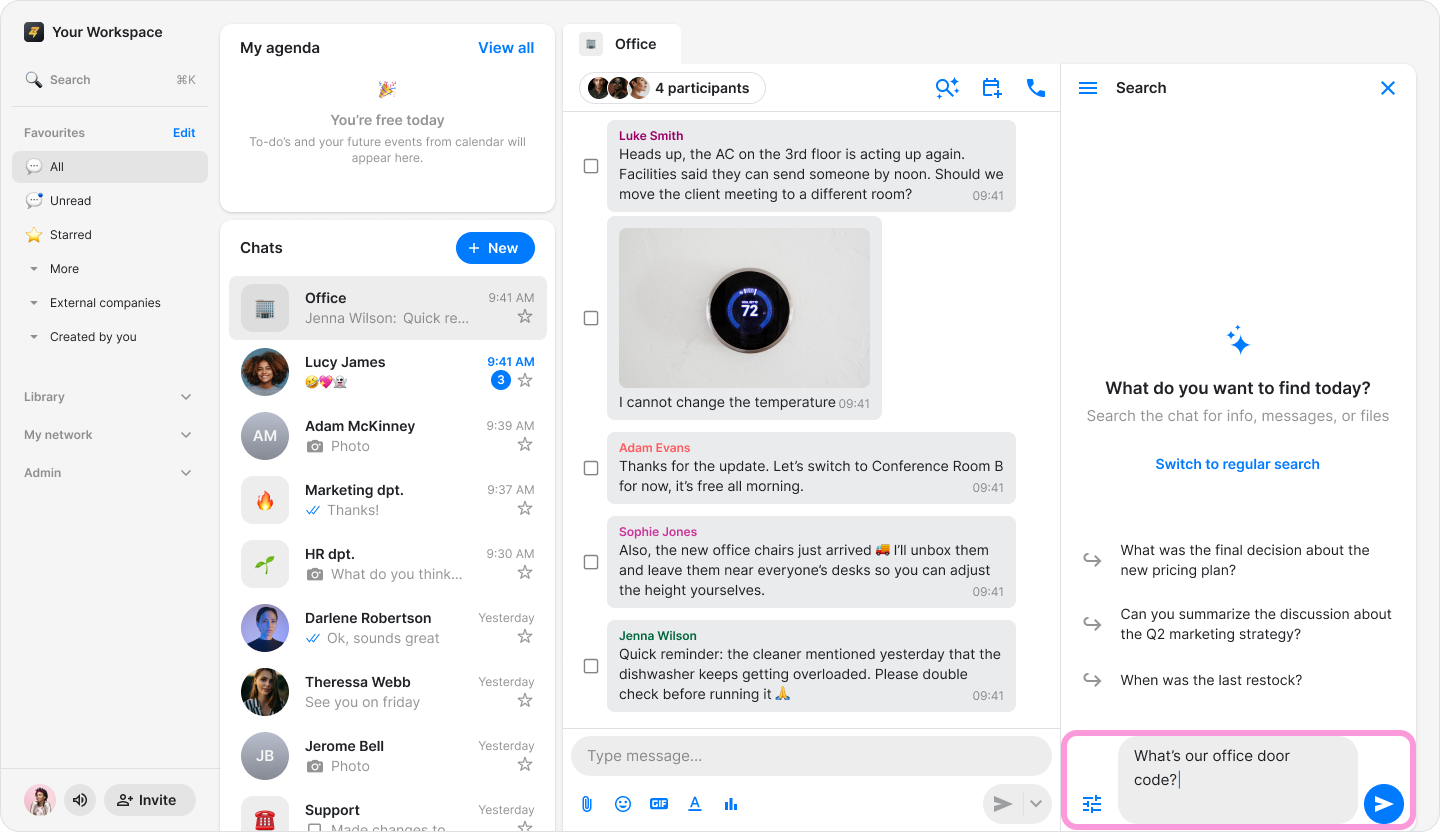Tick the checkbox beside Adam Evans' message

(x=591, y=468)
